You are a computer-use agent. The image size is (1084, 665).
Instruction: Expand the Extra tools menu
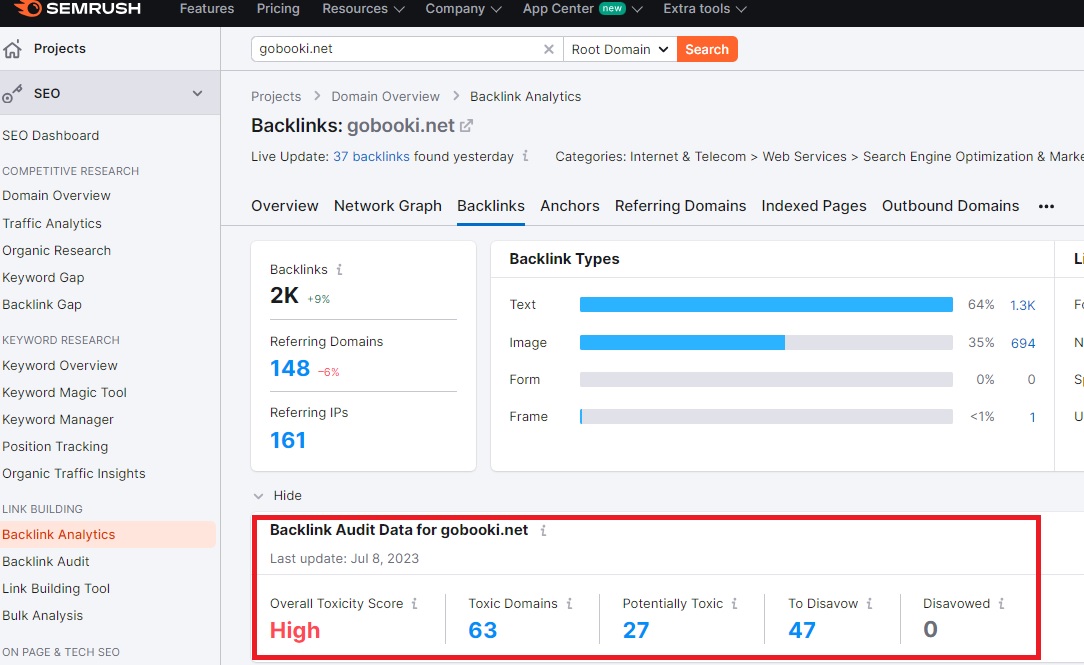point(704,9)
